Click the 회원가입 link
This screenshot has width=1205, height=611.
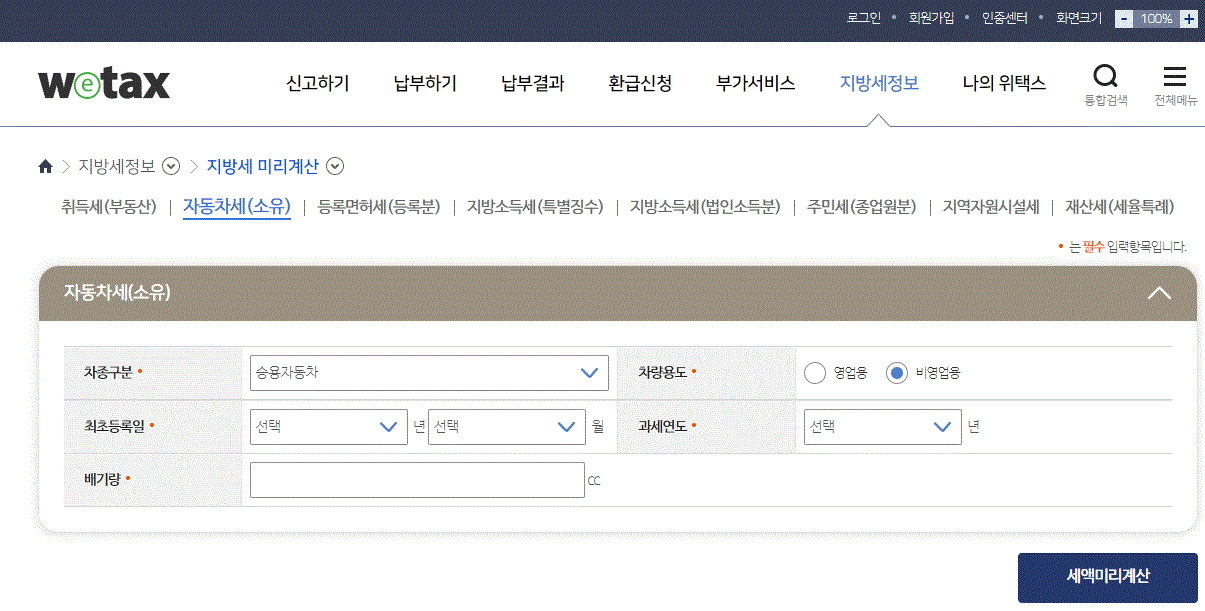pos(931,18)
